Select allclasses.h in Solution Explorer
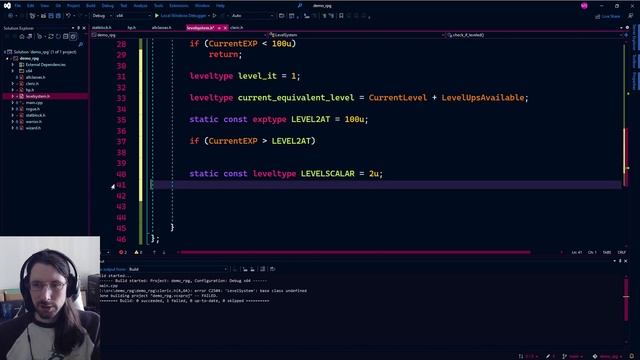This screenshot has height=360, width=640. tap(36, 77)
